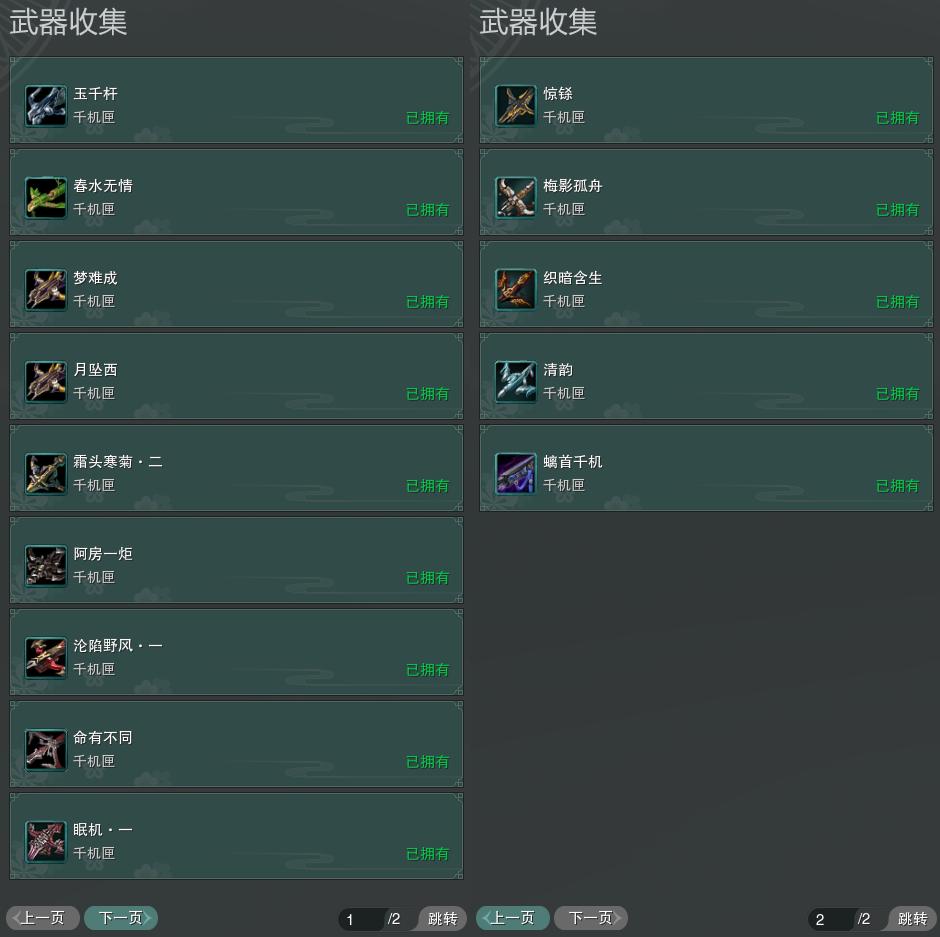Screen dimensions: 940x937
Task: Click the green 春水无情 weapon icon
Action: coord(46,198)
